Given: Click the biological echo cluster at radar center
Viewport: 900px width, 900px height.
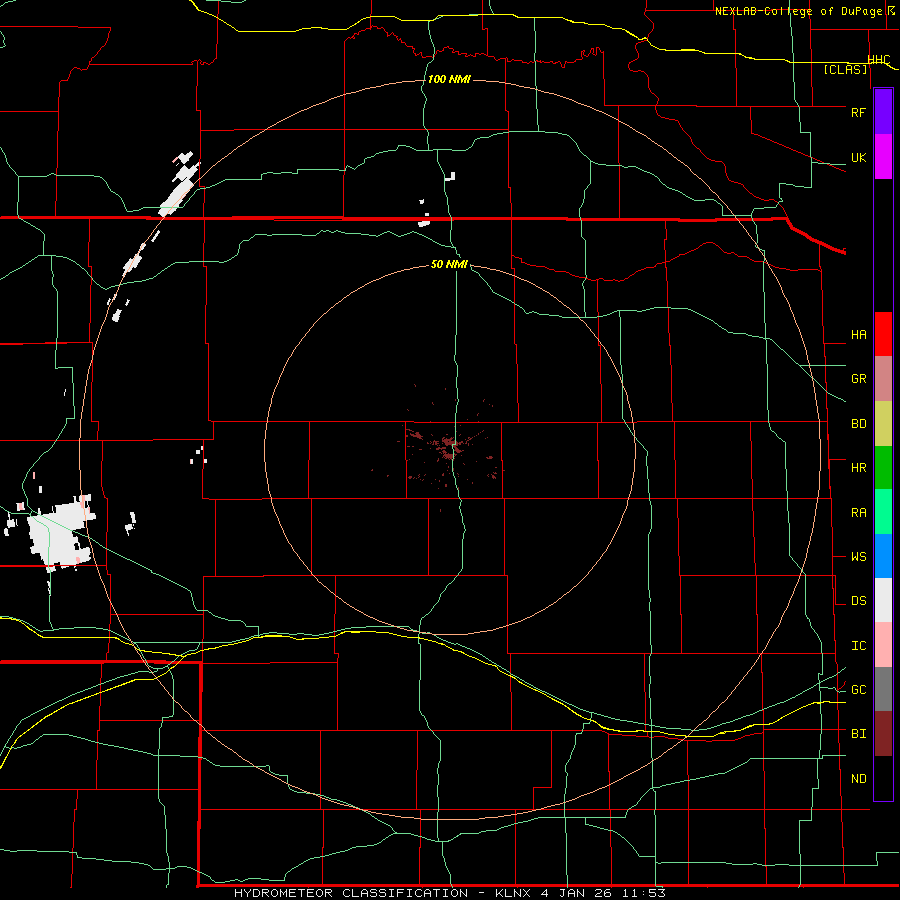Looking at the screenshot, I should 448,448.
